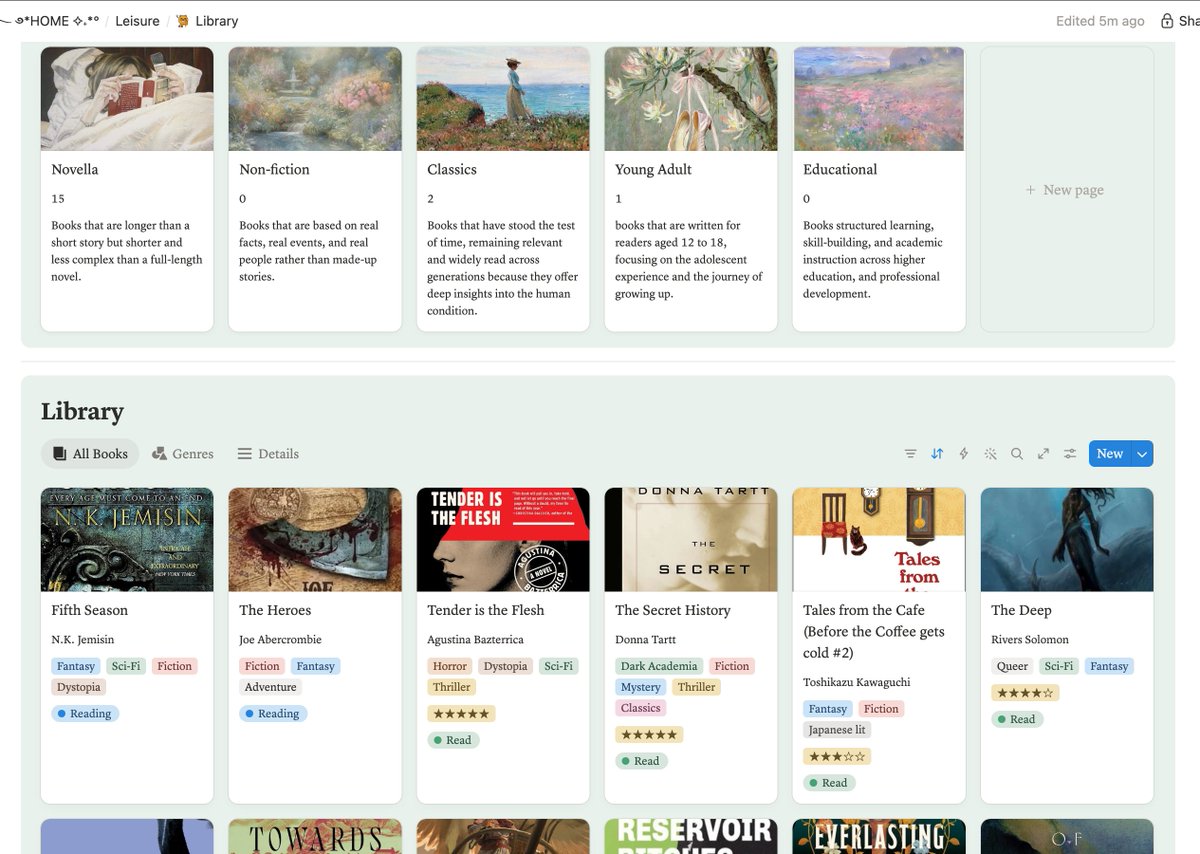Expand the New button dropdown arrow

click(1143, 453)
